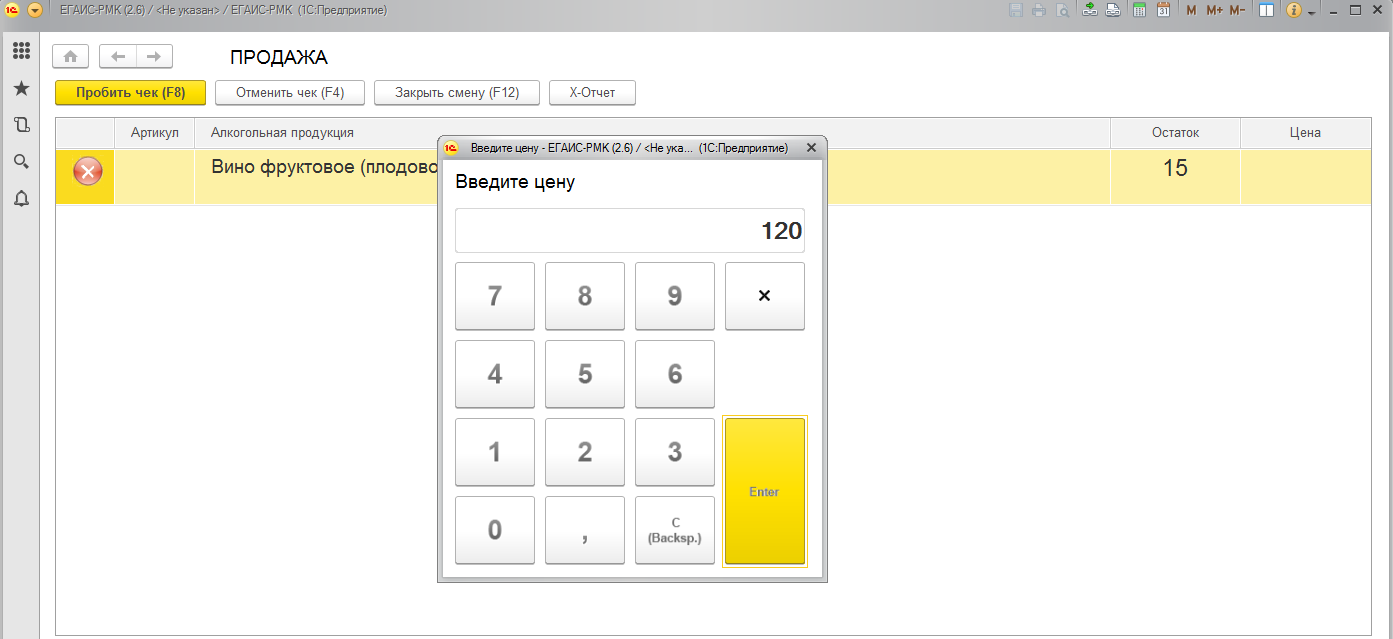The width and height of the screenshot is (1393, 639).
Task: Click the Print preview icon
Action: [x=1062, y=10]
